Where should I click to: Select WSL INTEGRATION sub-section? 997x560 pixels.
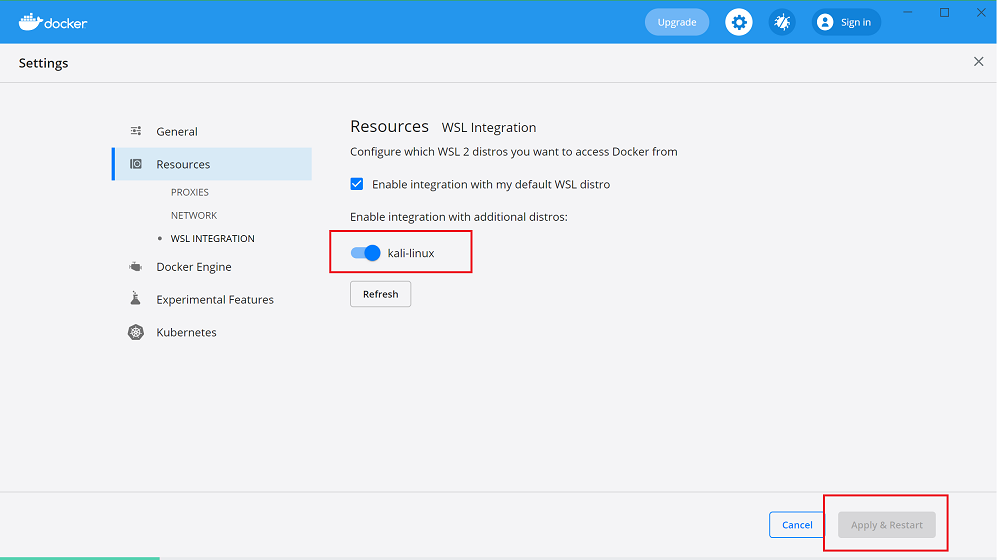pos(212,238)
